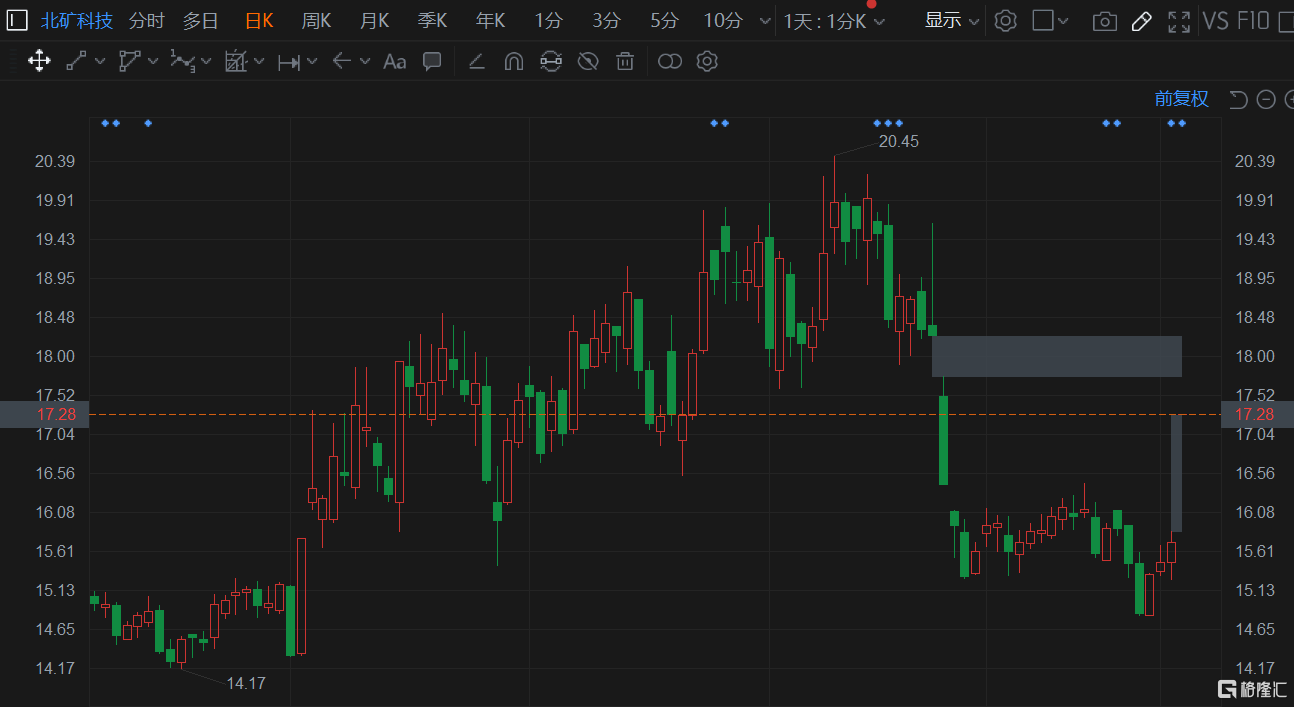1294x707 pixels.
Task: Toggle the magnet snap tool
Action: click(x=513, y=62)
